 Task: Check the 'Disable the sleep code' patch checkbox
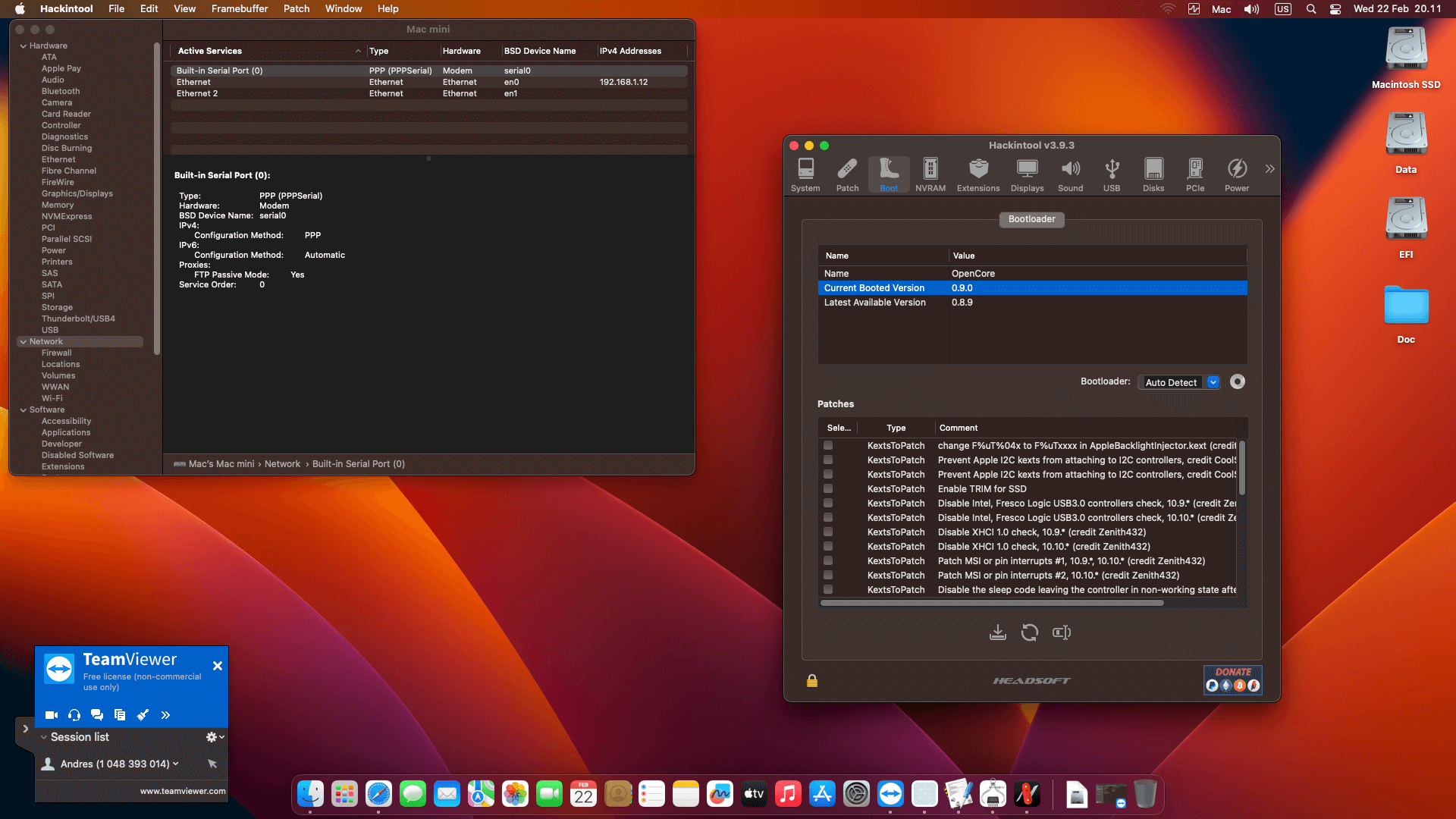(x=828, y=590)
